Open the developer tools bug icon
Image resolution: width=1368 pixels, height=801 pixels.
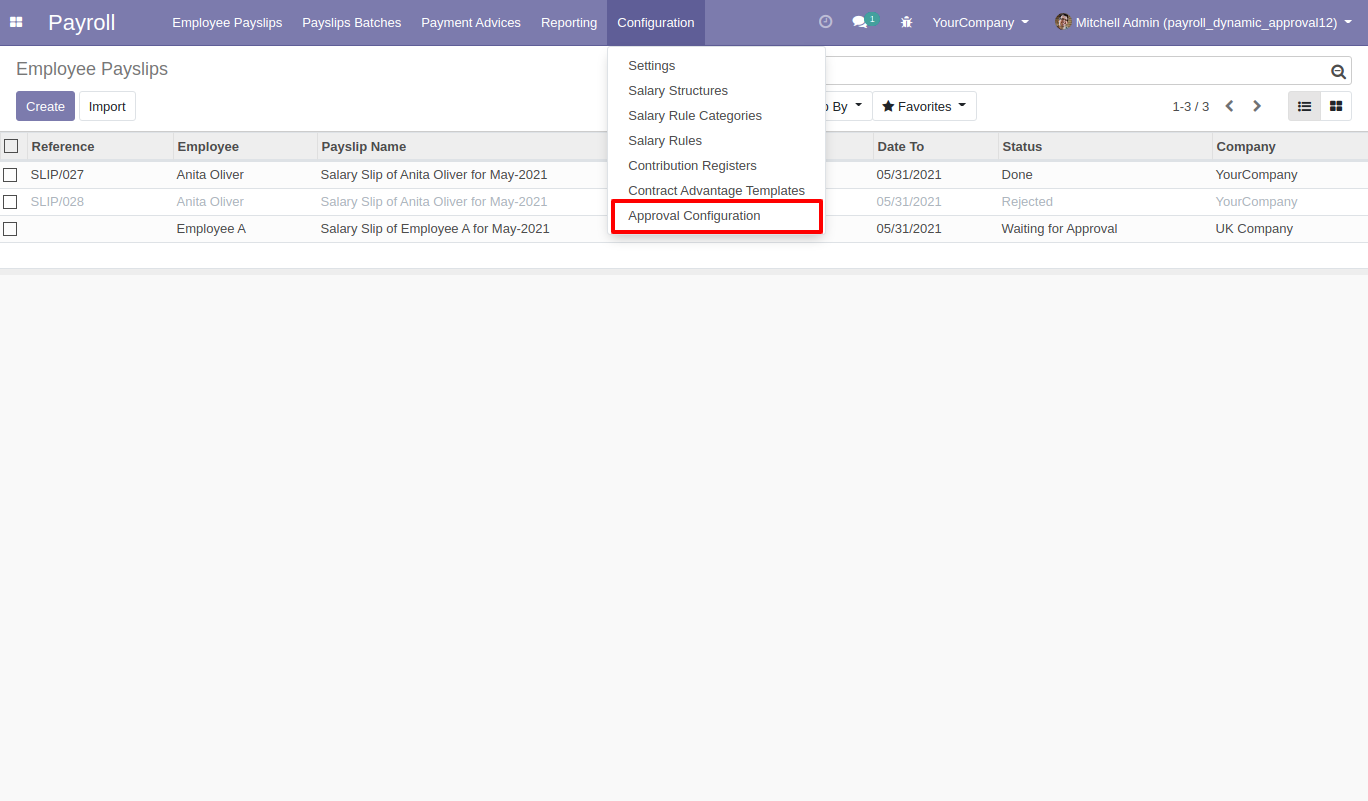click(906, 22)
